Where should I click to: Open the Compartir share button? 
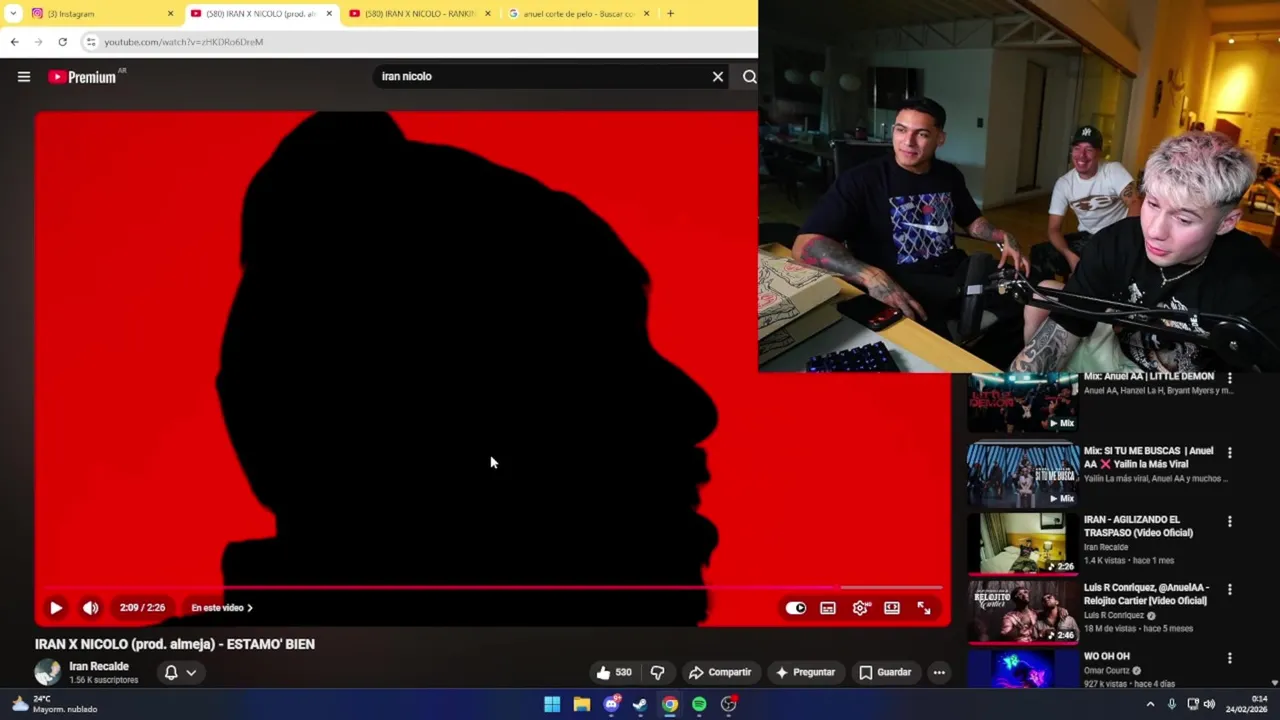click(x=720, y=673)
